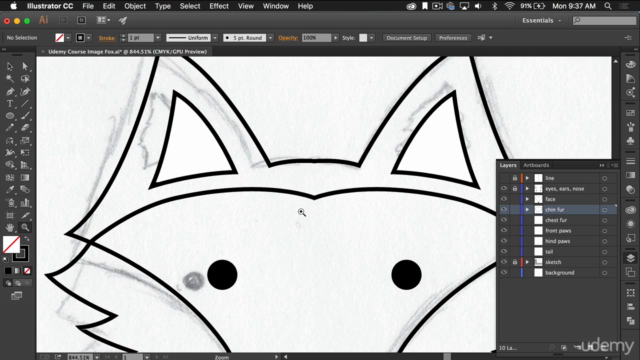Unlock the eyes, ears, nose layer
Viewport: 640px width, 360px height.
click(x=515, y=189)
